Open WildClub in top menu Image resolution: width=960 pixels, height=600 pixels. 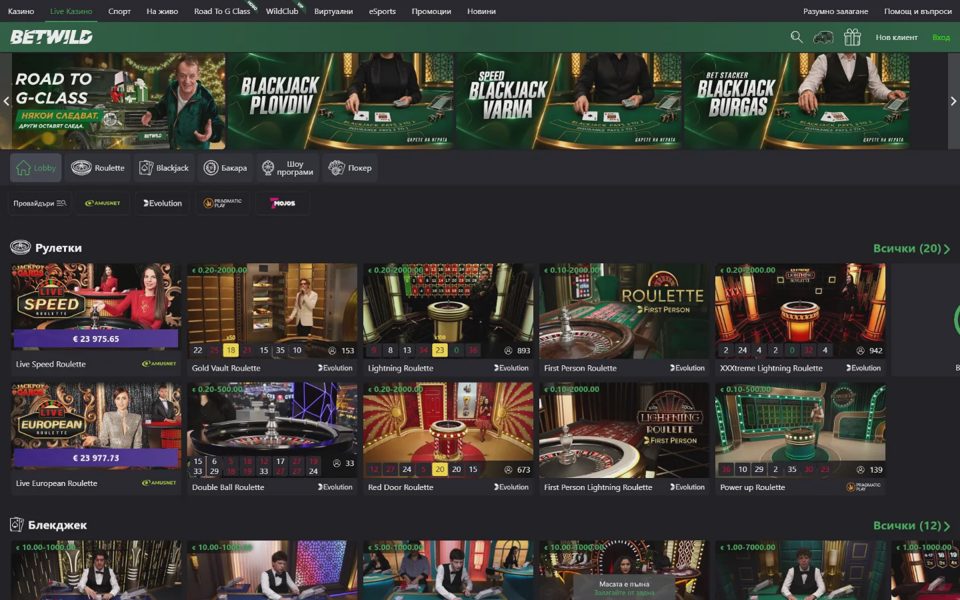[x=282, y=11]
